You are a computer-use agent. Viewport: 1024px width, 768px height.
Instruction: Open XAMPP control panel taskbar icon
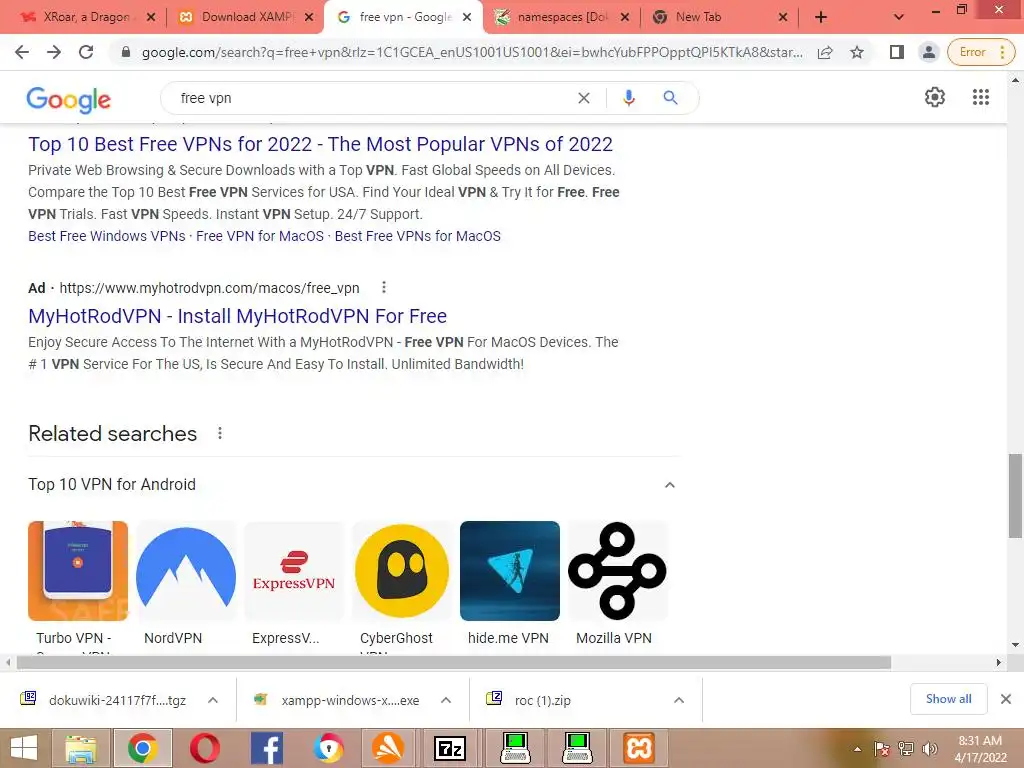[x=637, y=748]
